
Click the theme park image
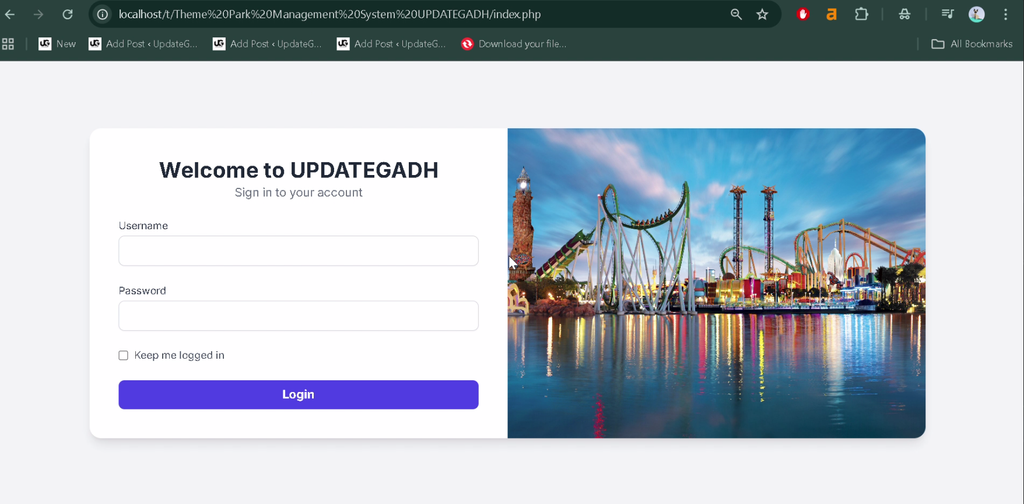(x=716, y=283)
